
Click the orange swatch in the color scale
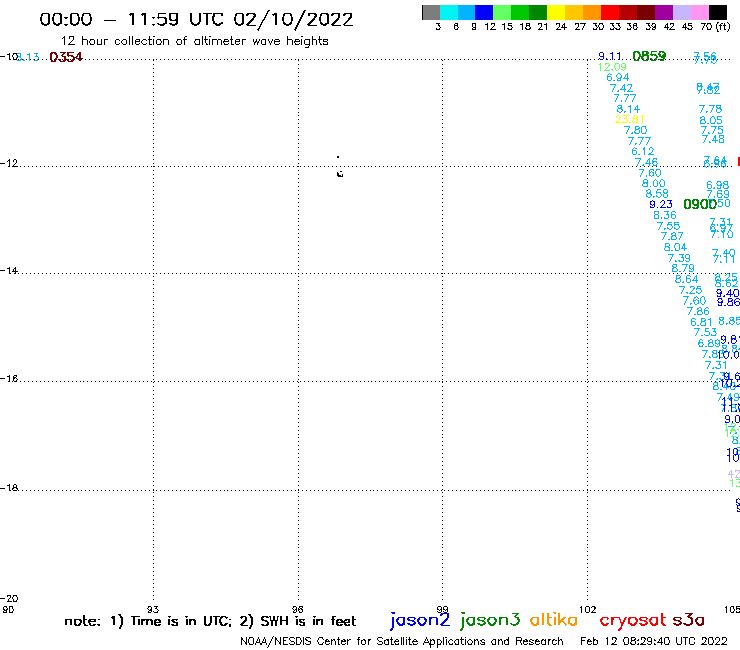(x=592, y=12)
